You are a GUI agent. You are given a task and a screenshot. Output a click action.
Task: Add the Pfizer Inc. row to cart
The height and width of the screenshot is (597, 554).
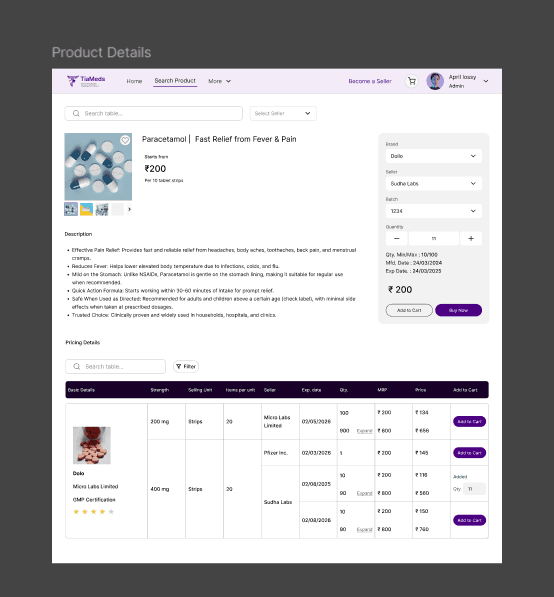coord(469,453)
